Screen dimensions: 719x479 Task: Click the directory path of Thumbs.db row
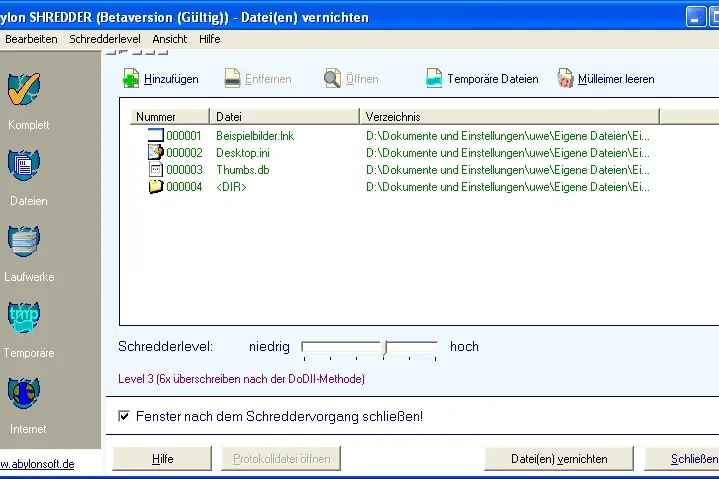[508, 170]
